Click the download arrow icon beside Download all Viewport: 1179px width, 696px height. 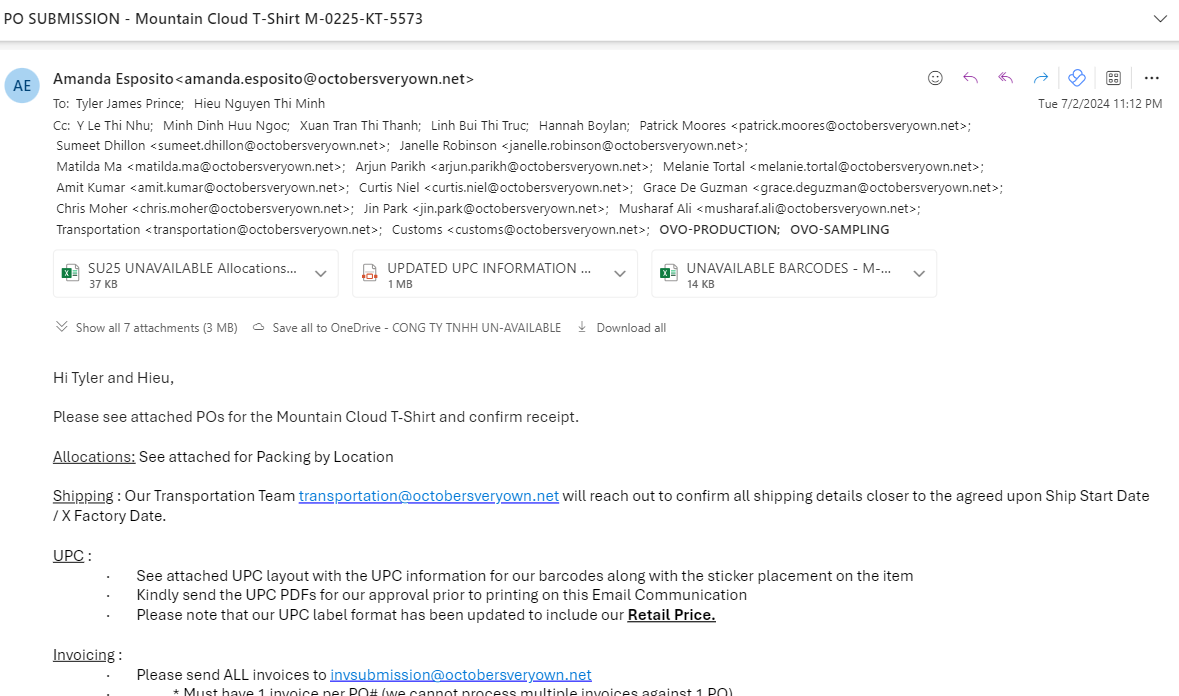click(x=581, y=327)
